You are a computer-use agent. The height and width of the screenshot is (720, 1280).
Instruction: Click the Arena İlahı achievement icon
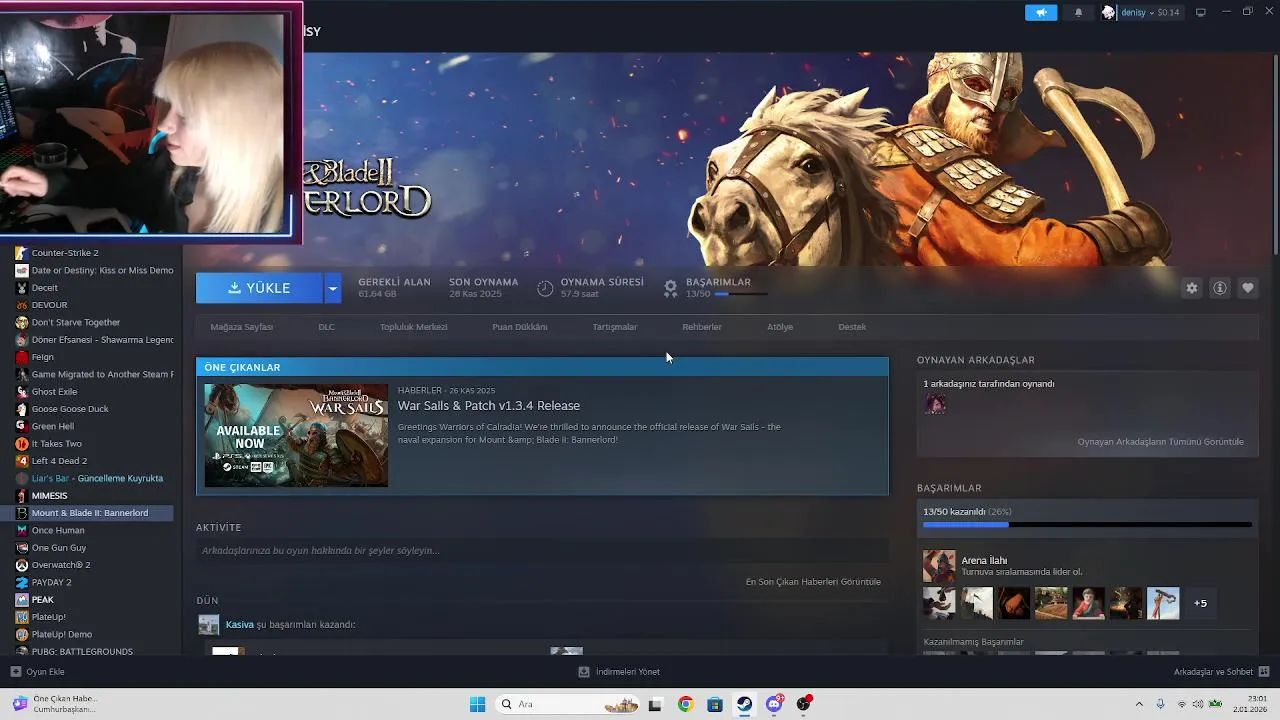click(939, 566)
